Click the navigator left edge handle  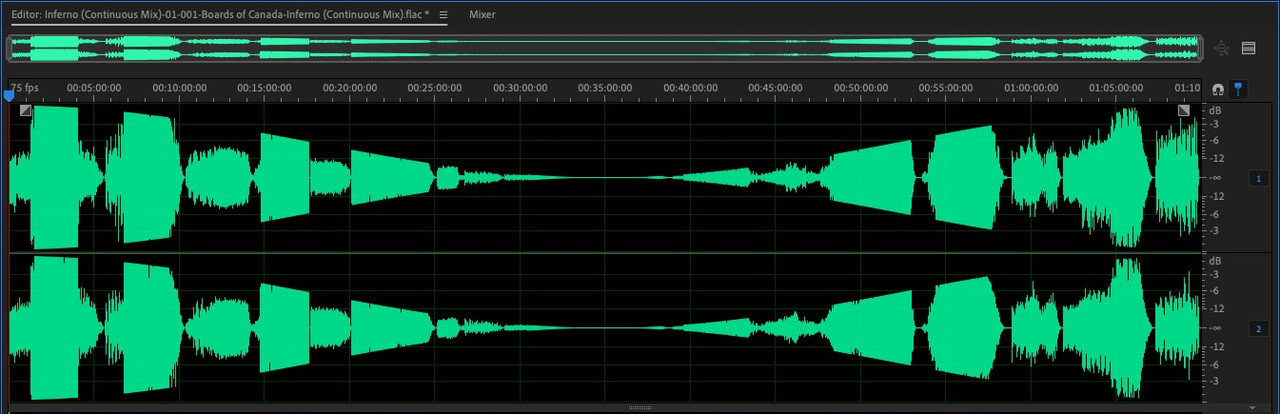(9, 48)
